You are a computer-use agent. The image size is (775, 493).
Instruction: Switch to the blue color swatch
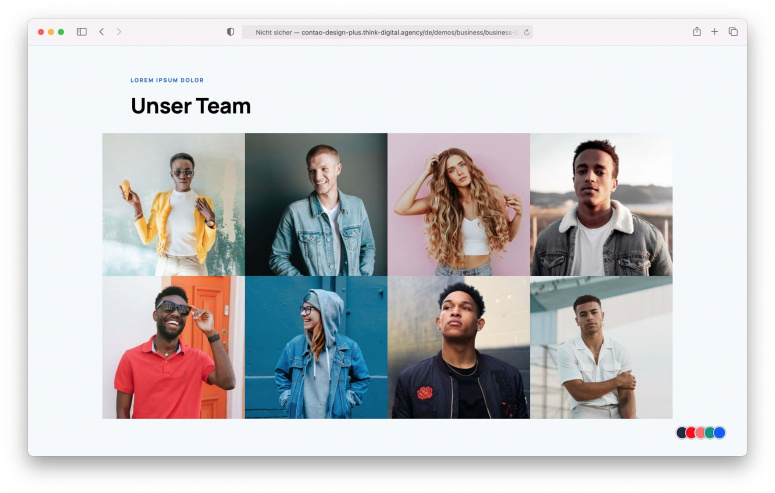pyautogui.click(x=720, y=432)
